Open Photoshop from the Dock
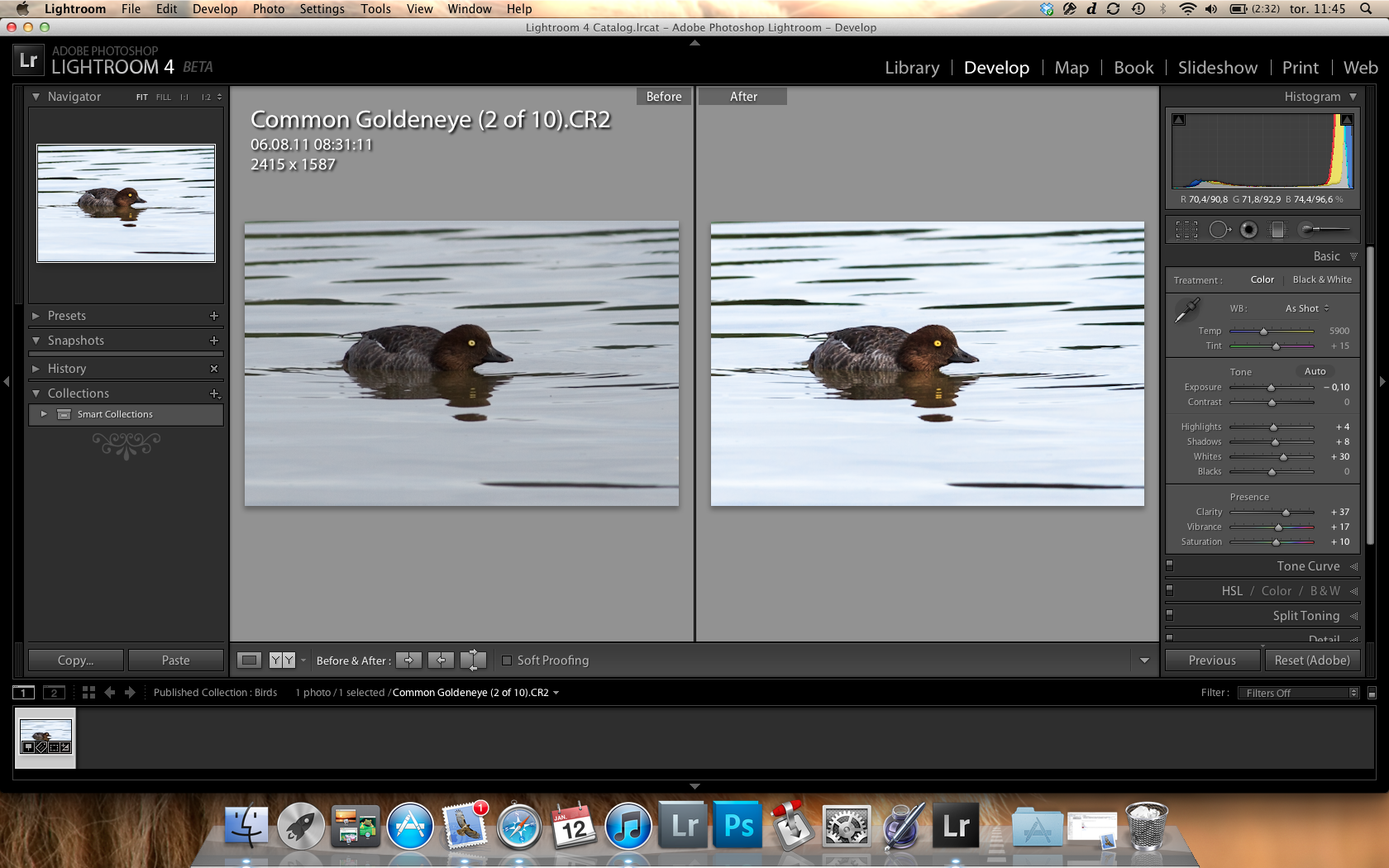Screen dimensions: 1389x868 tap(738, 825)
